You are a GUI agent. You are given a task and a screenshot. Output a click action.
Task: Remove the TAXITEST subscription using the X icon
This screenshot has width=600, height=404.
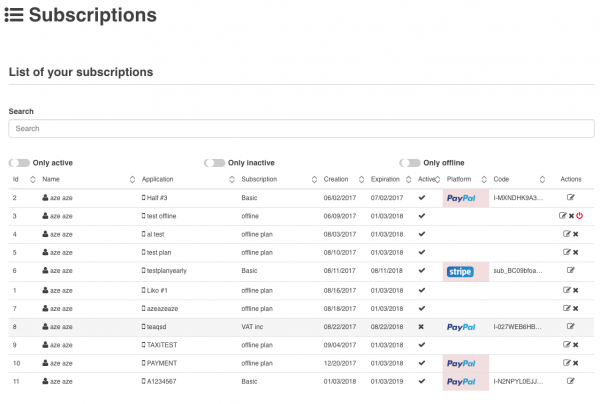[x=575, y=344]
